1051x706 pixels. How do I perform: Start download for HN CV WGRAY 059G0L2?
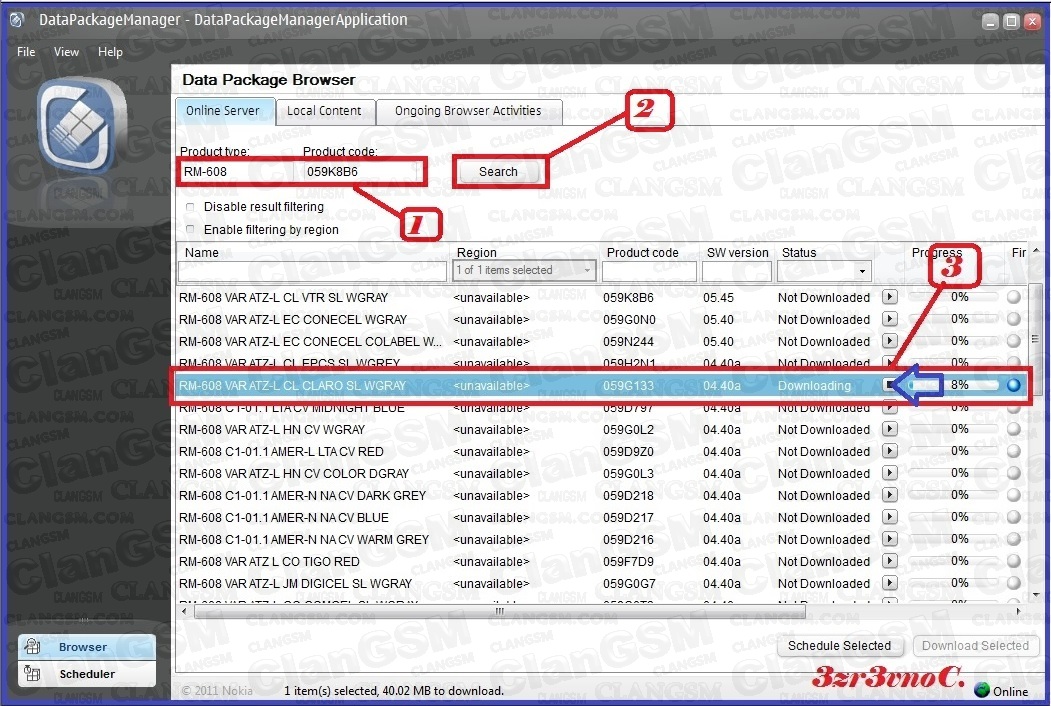890,429
